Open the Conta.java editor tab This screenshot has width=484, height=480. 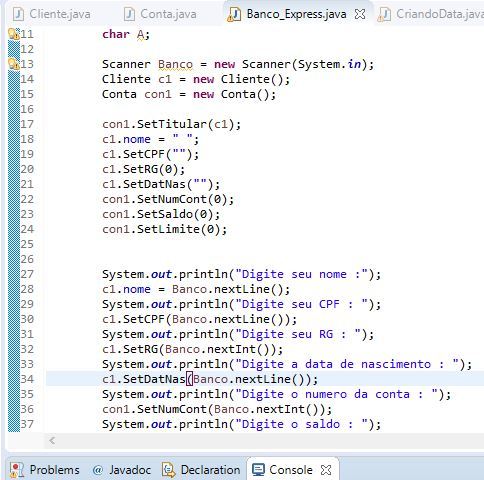(x=160, y=14)
